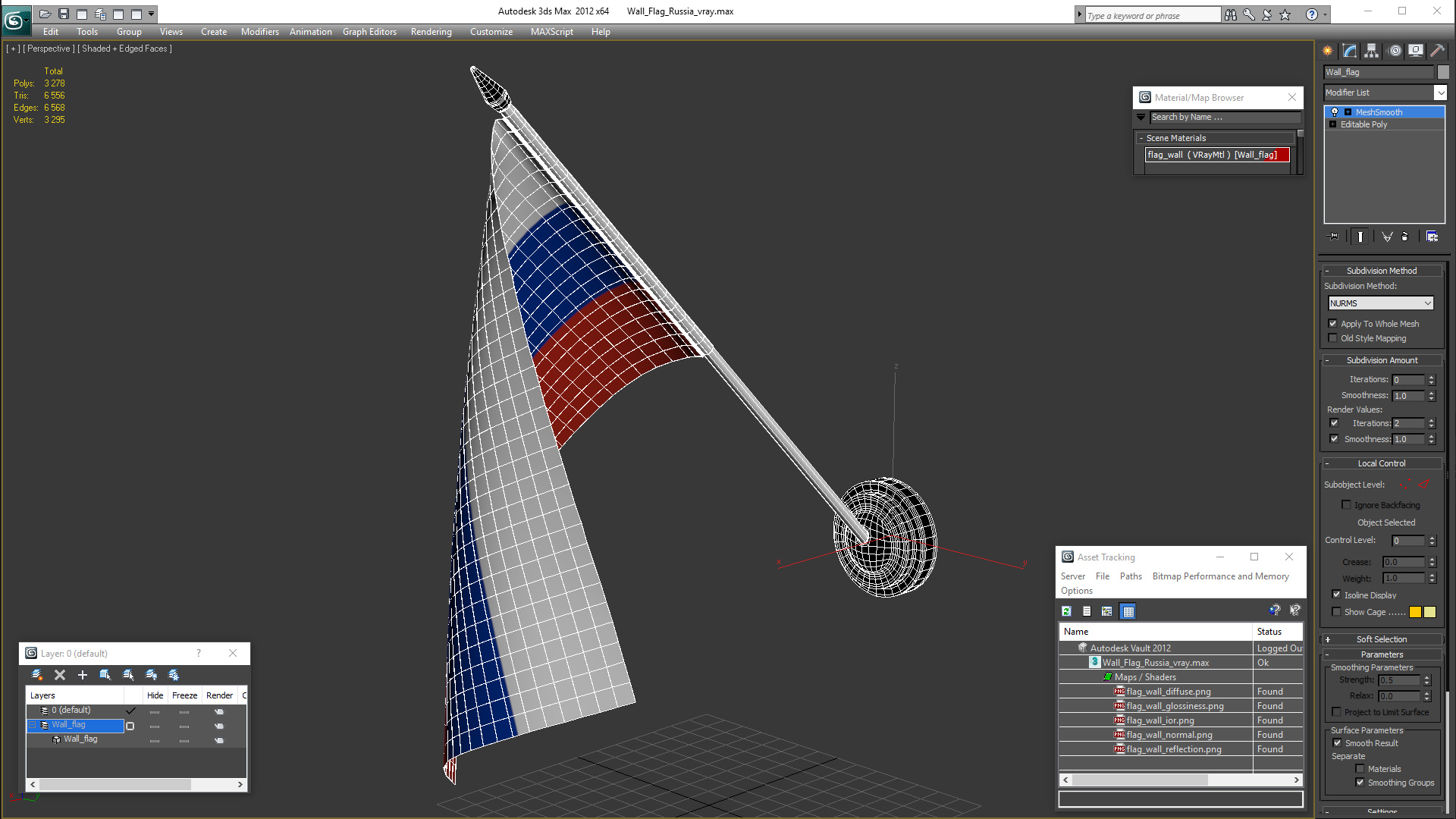1456x819 pixels.
Task: Toggle Render Values Smoothness checkbox
Action: (1334, 439)
